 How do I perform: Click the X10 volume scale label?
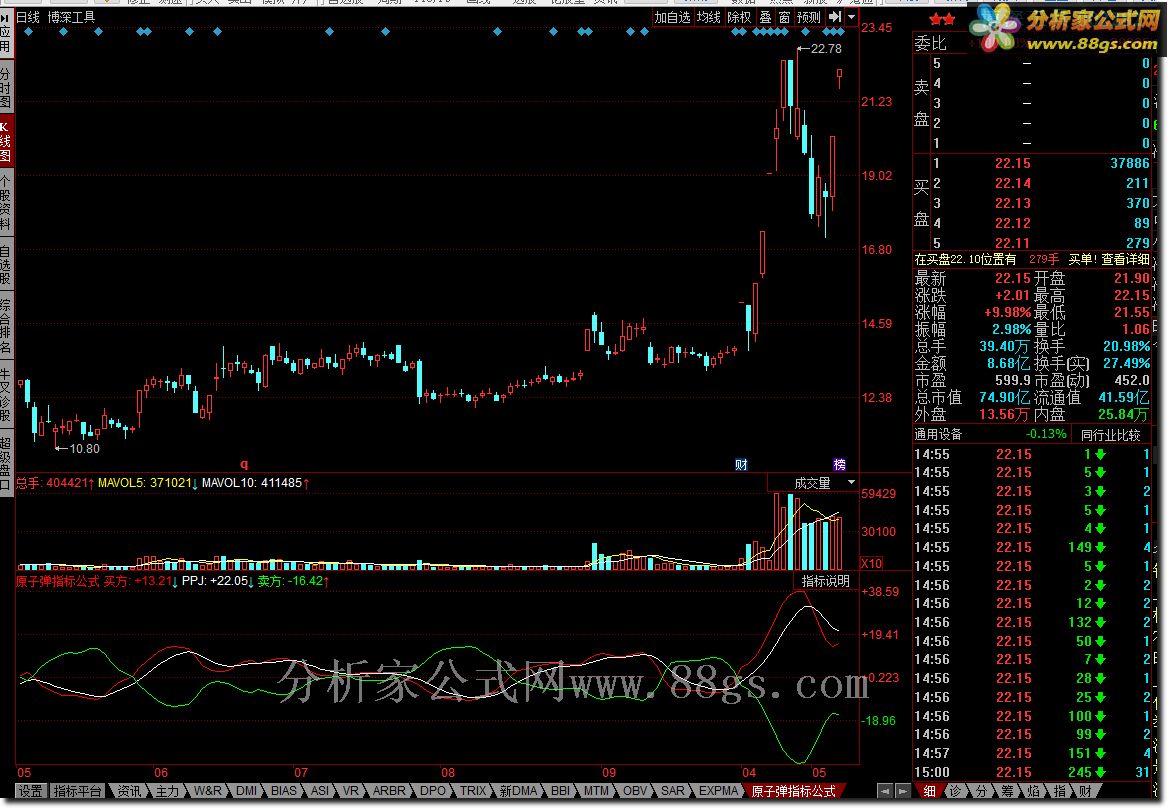pyautogui.click(x=871, y=564)
